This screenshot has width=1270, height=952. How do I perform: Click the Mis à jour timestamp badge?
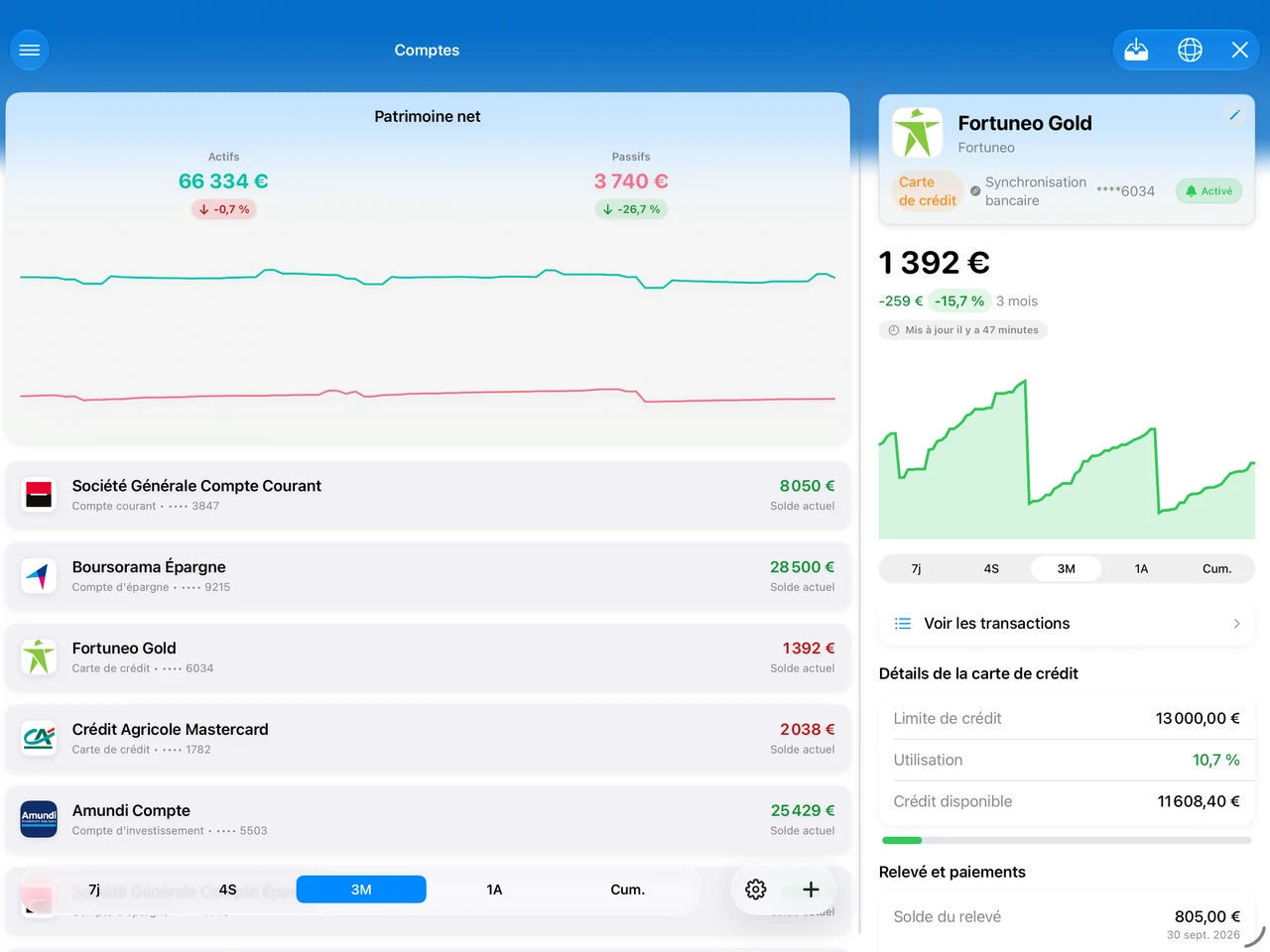tap(963, 330)
